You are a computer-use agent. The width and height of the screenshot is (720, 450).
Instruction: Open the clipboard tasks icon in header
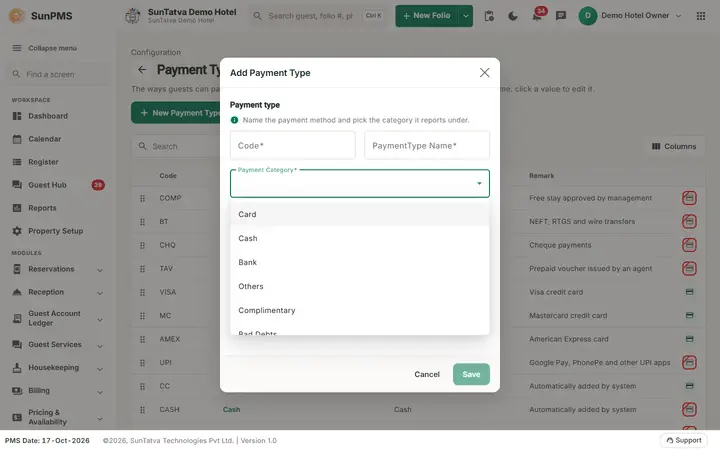(x=489, y=16)
